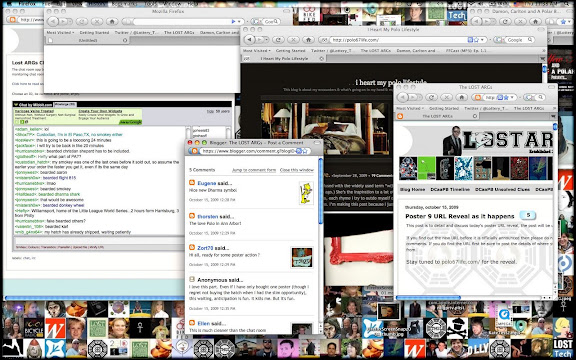Stop loading in The LOST ARGs window
Viewport: 576px width, 360px height.
point(446,97)
